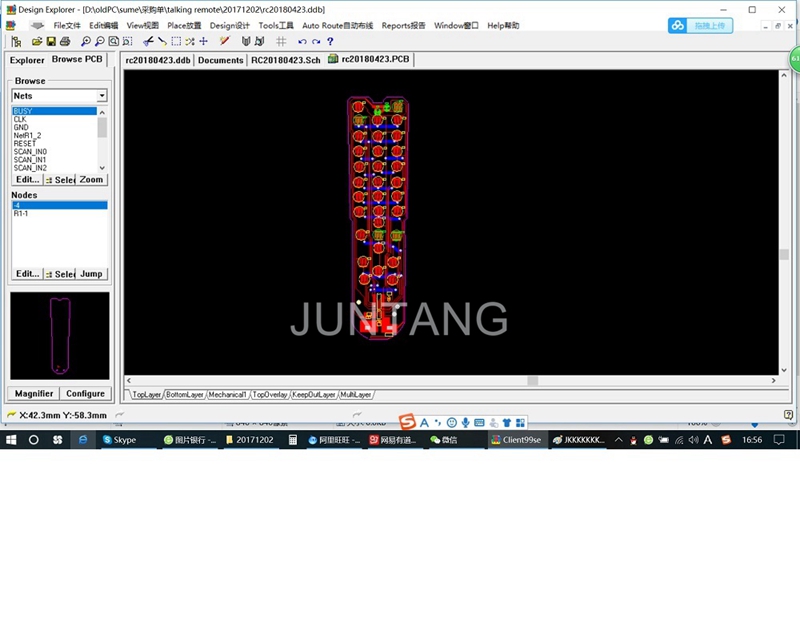Open the Sogou toolbox grid icon

(x=520, y=423)
